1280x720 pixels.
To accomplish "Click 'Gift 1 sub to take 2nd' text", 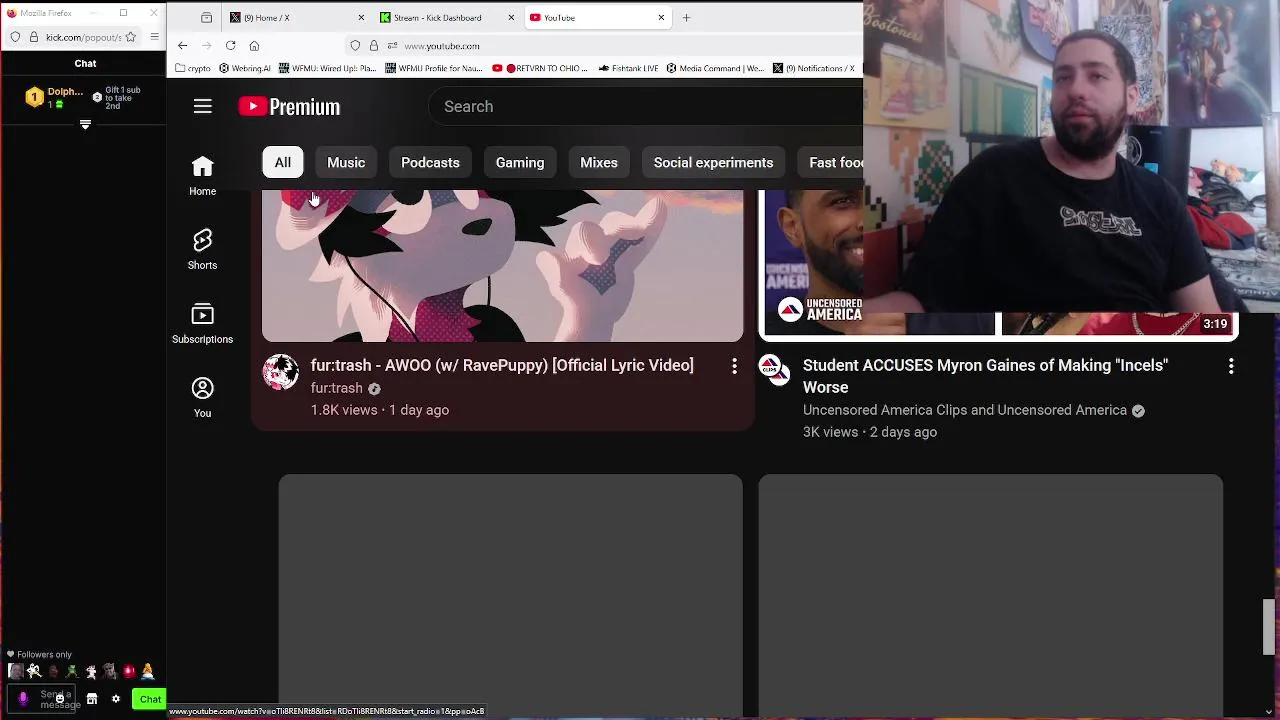I will (122, 97).
